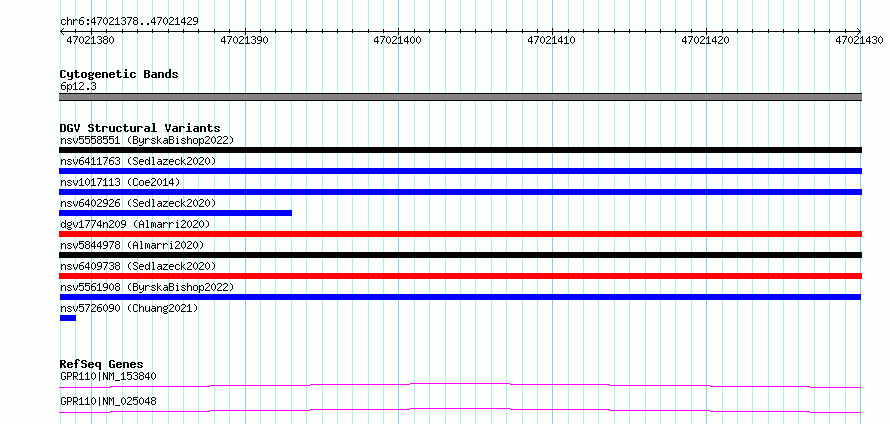This screenshot has width=890, height=424.
Task: Select the blue bar under nsv1017113
Action: tap(460, 192)
